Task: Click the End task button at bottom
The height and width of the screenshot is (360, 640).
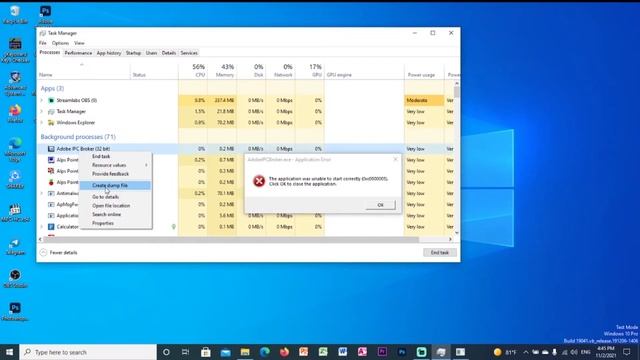Action: (440, 253)
